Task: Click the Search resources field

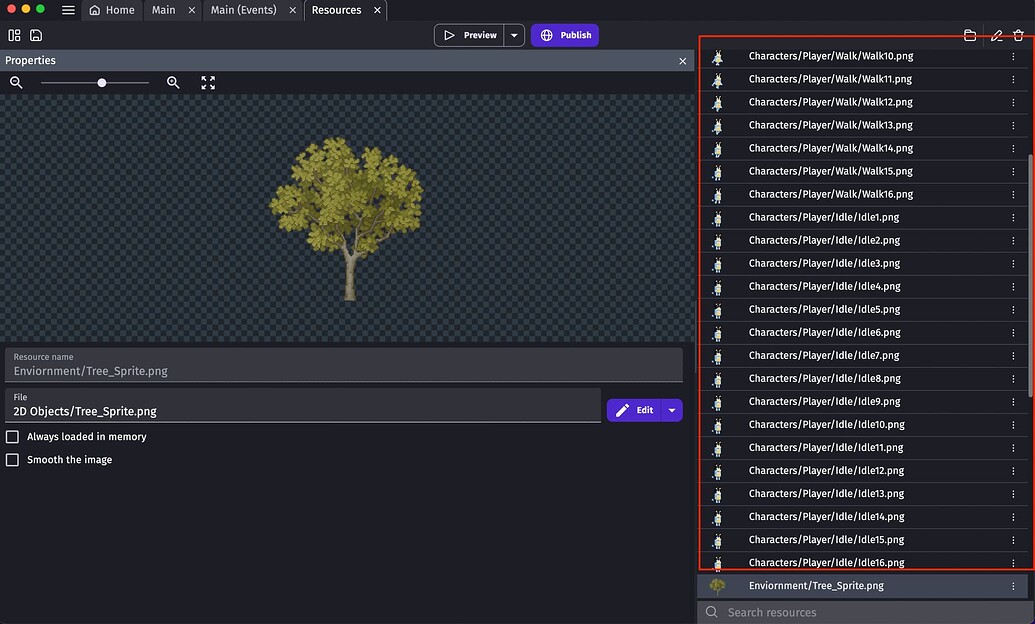Action: coord(860,610)
